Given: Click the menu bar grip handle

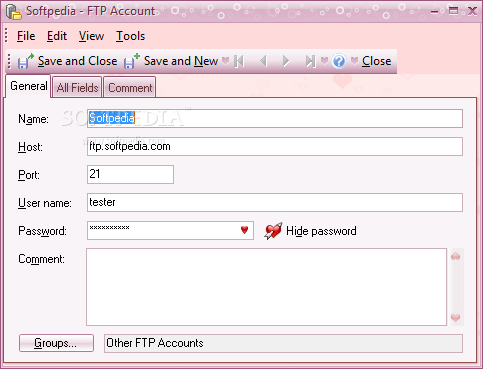Looking at the screenshot, I should (x=6, y=35).
